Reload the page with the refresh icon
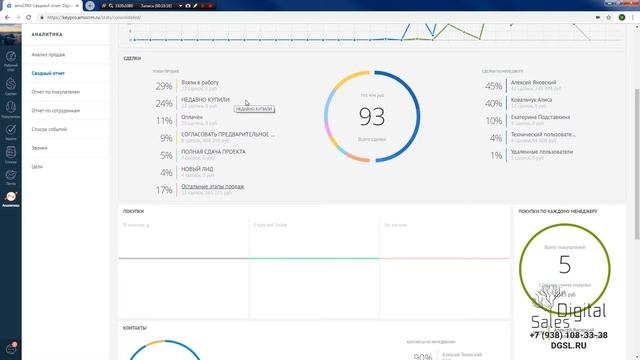Screen dimensions: 640x360 (29, 18)
